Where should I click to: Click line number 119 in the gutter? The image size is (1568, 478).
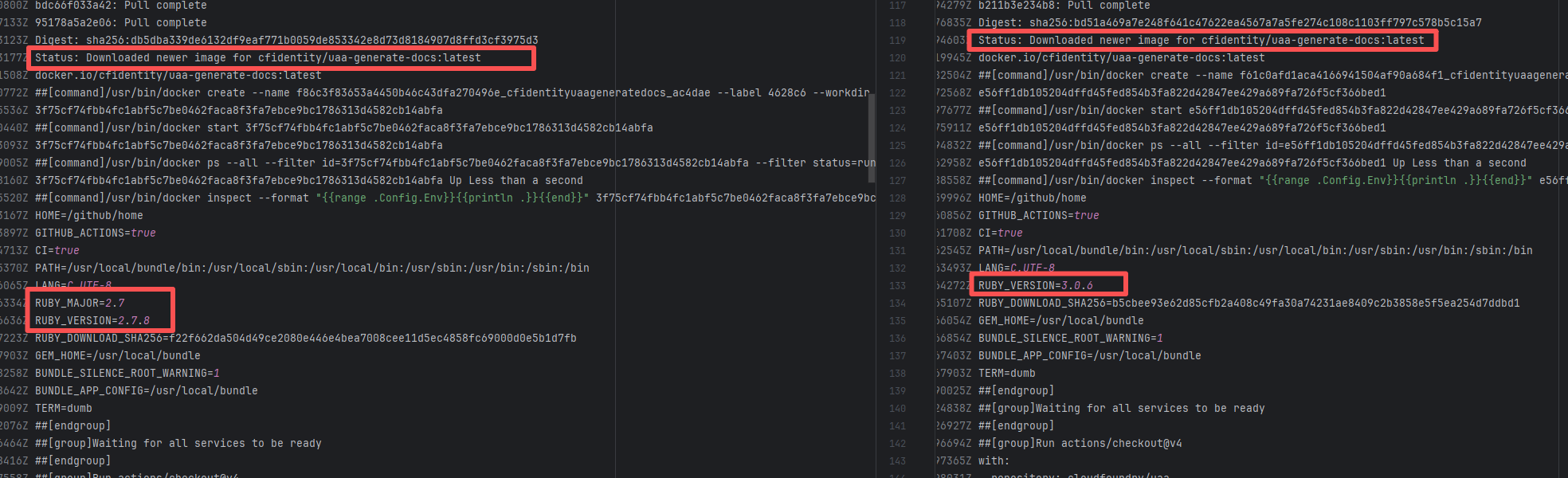897,41
